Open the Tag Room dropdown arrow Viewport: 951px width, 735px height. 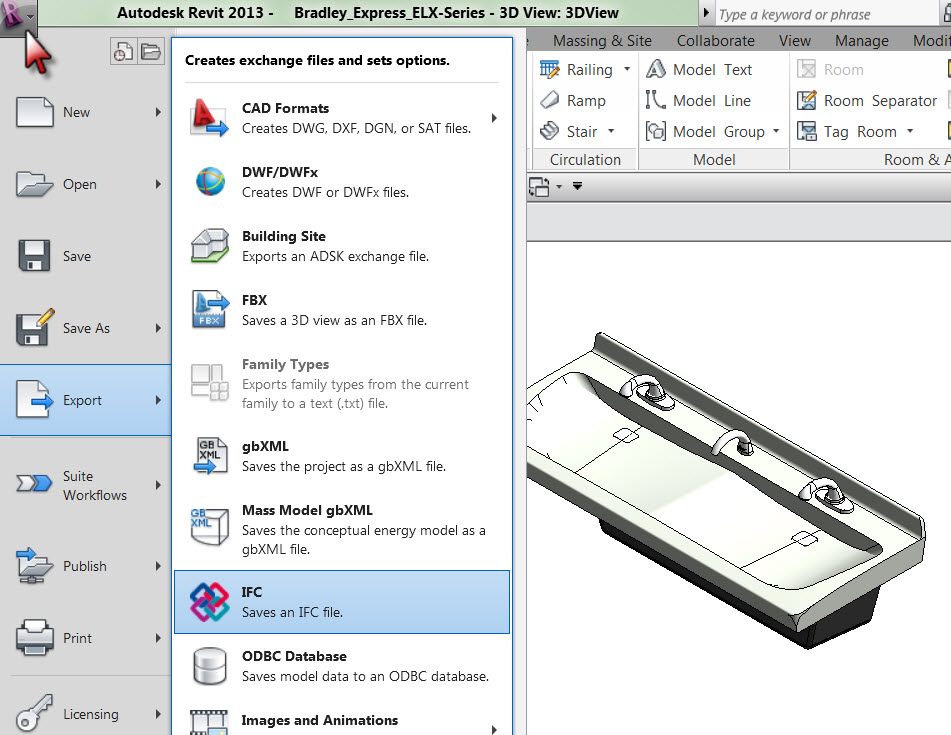pos(910,130)
